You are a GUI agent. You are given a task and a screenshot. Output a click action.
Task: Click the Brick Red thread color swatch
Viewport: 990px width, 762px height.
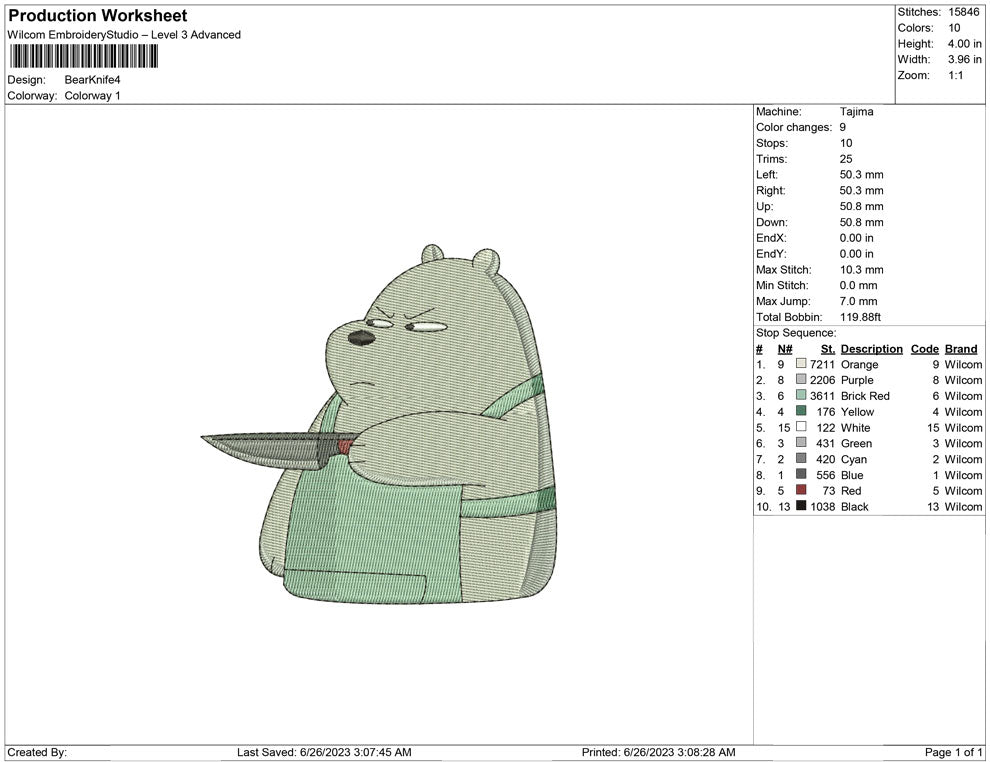(x=801, y=395)
